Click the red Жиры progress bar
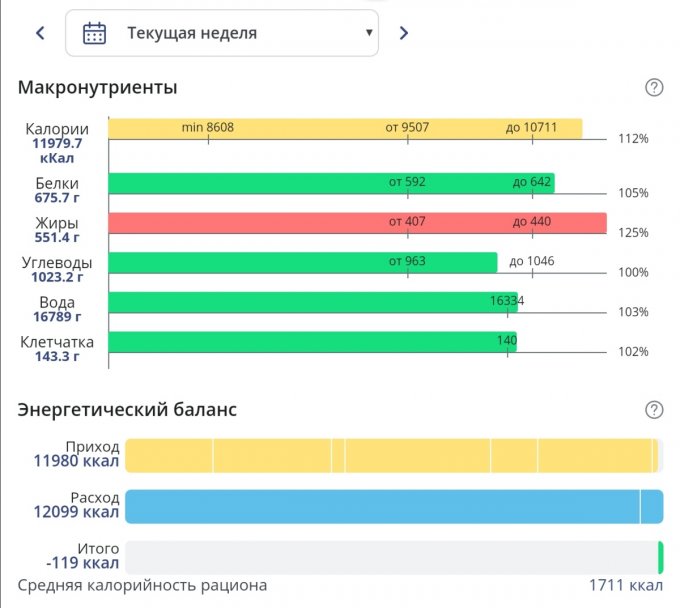The width and height of the screenshot is (680, 608). 356,223
